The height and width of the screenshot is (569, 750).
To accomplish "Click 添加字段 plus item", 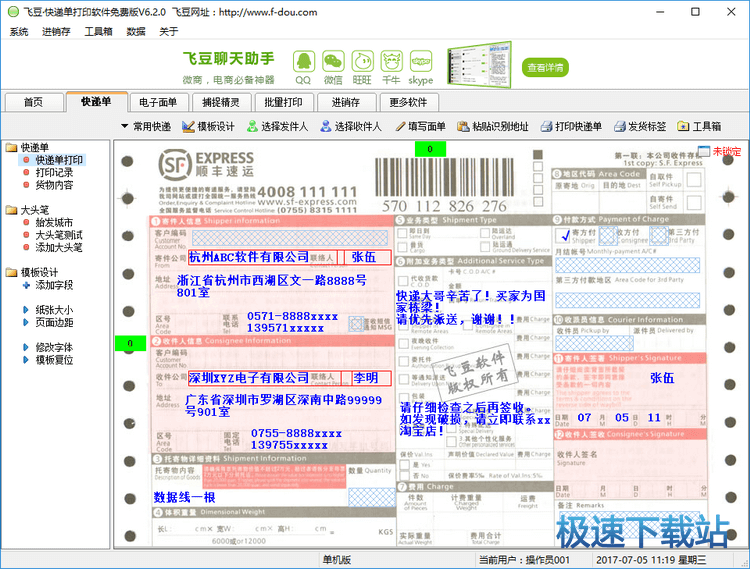I will (48, 285).
